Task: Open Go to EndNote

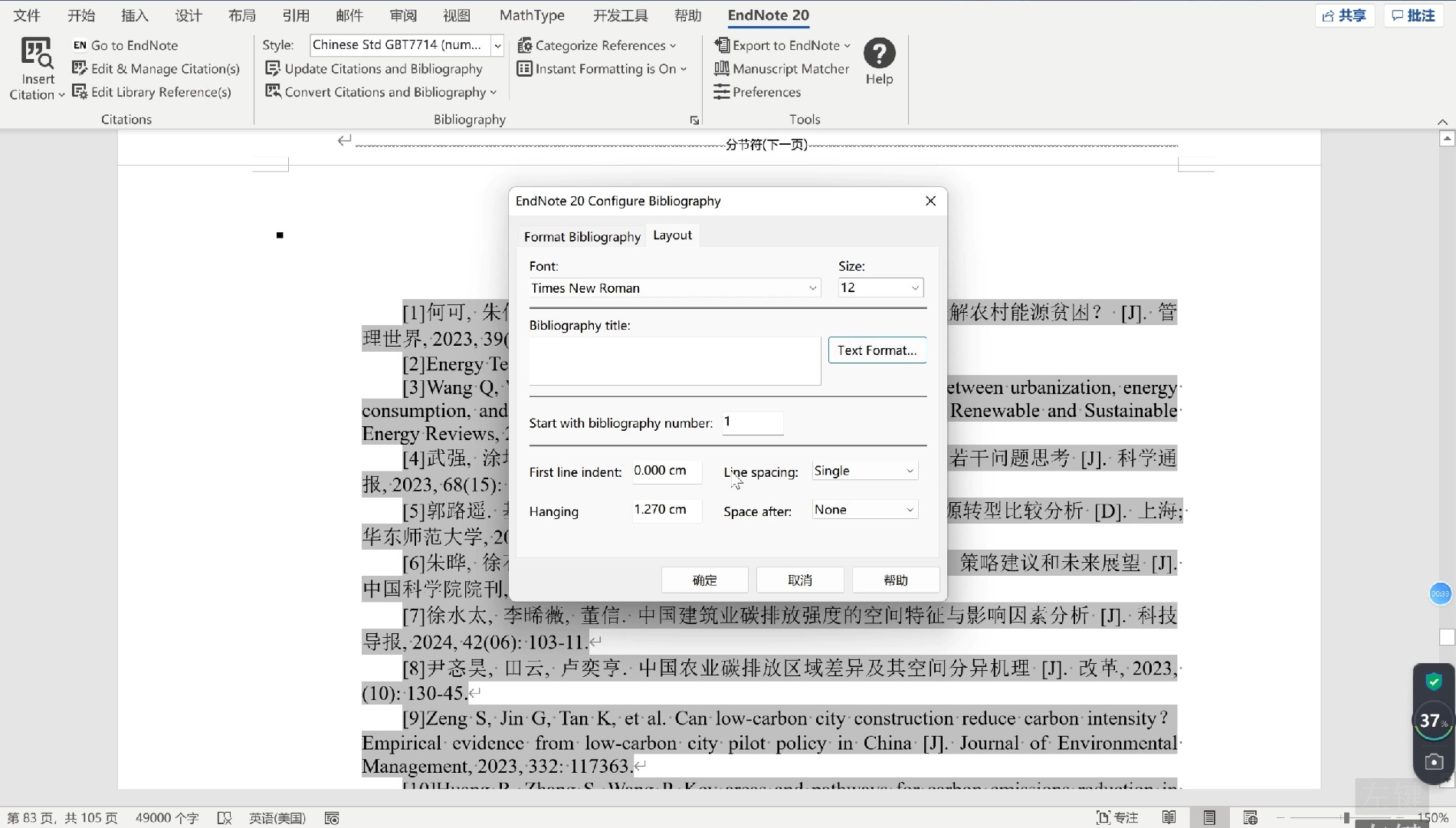Action: tap(125, 45)
